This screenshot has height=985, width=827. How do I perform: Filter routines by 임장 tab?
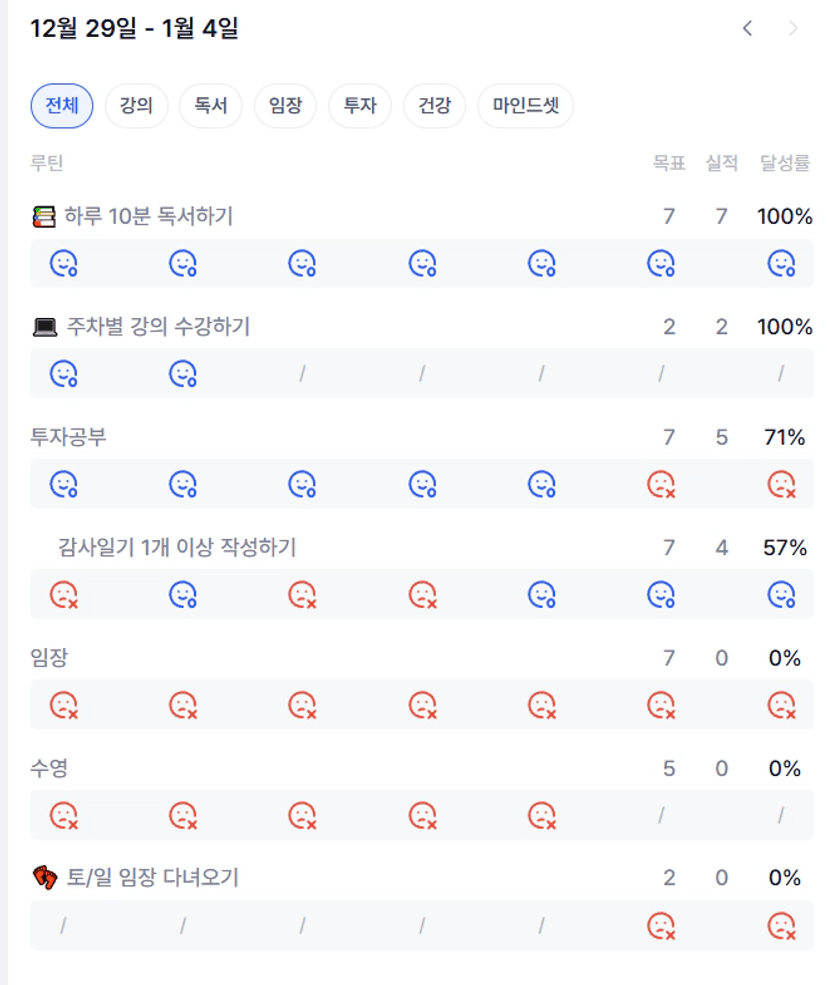(x=285, y=106)
